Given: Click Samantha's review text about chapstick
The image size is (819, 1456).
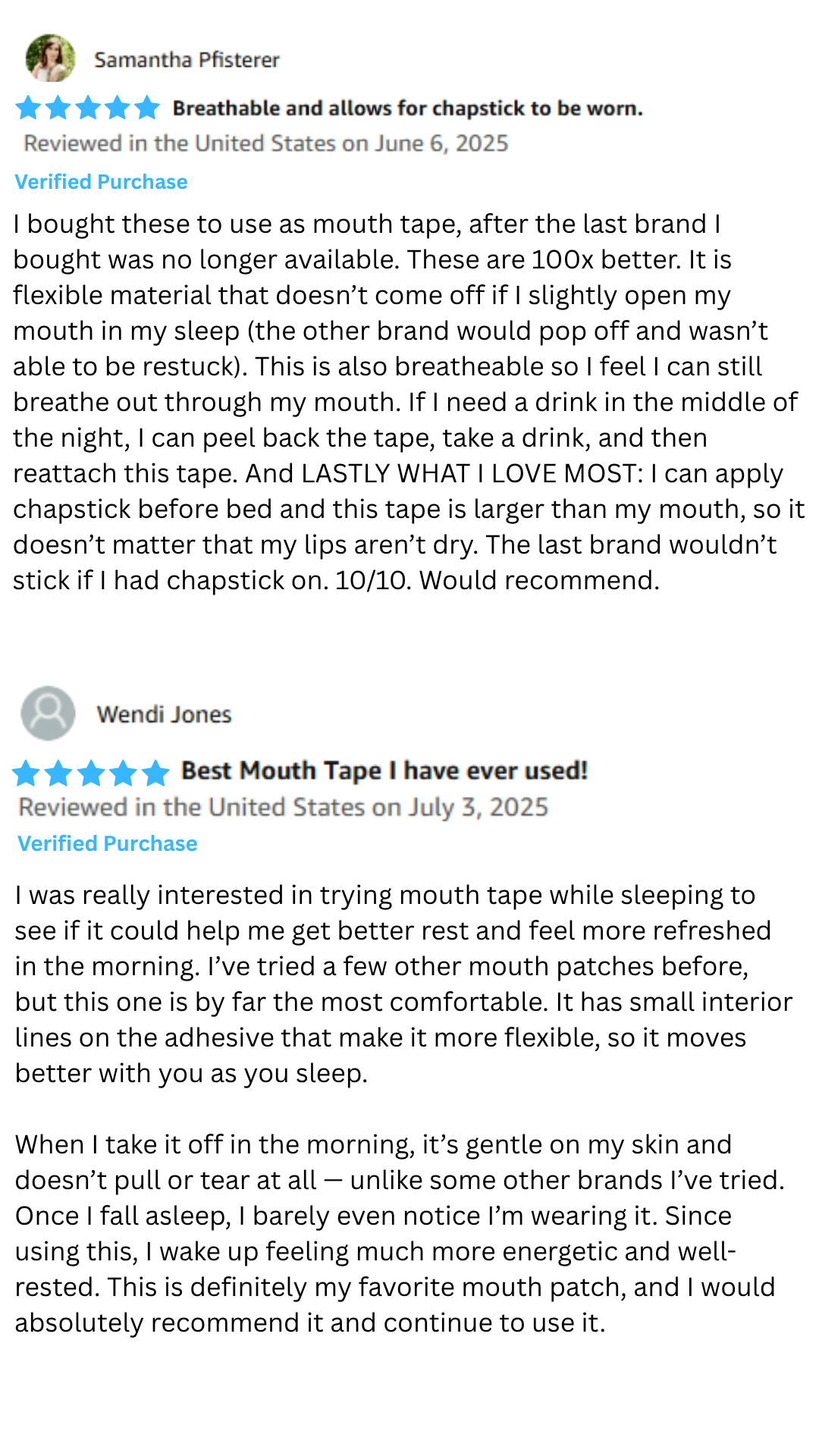Looking at the screenshot, I should click(x=408, y=402).
